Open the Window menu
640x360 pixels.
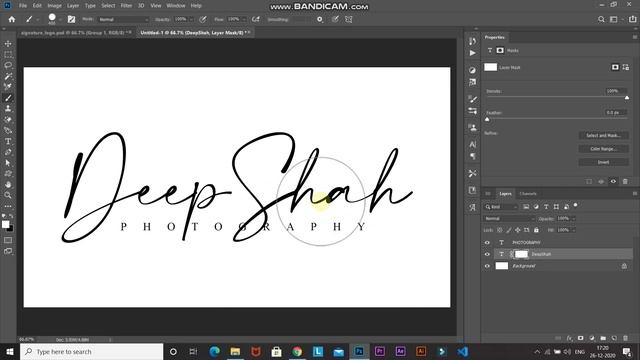coord(176,6)
